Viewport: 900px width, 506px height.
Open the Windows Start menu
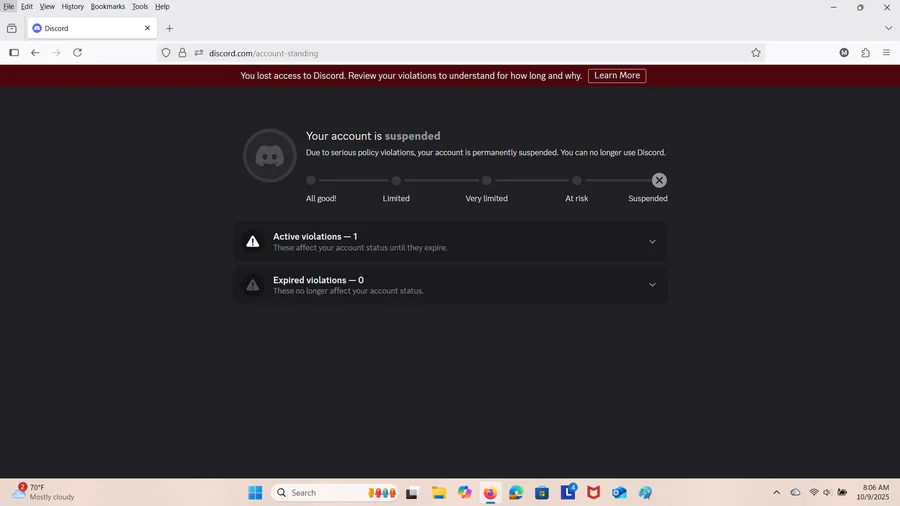click(x=255, y=493)
